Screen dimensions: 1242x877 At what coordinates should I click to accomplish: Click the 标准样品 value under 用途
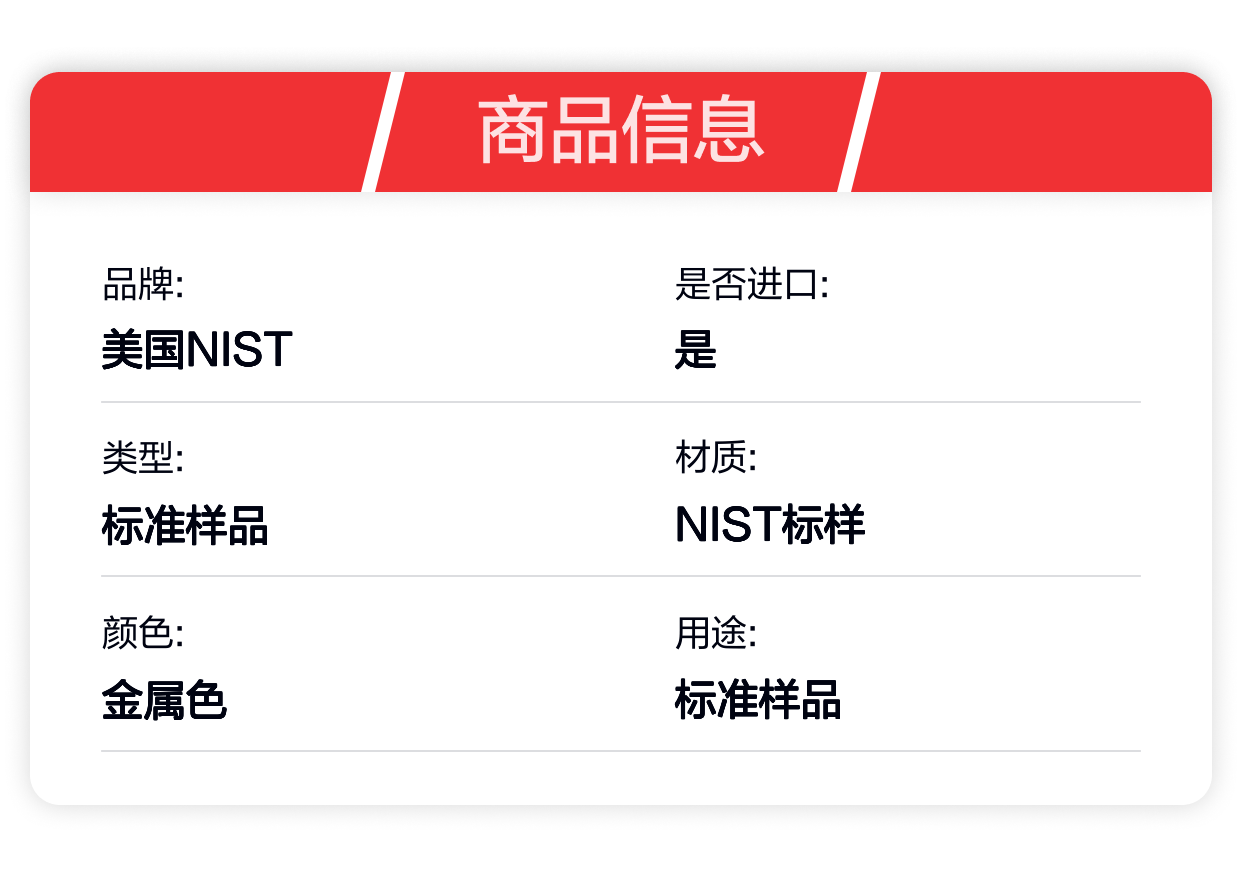pos(758,700)
